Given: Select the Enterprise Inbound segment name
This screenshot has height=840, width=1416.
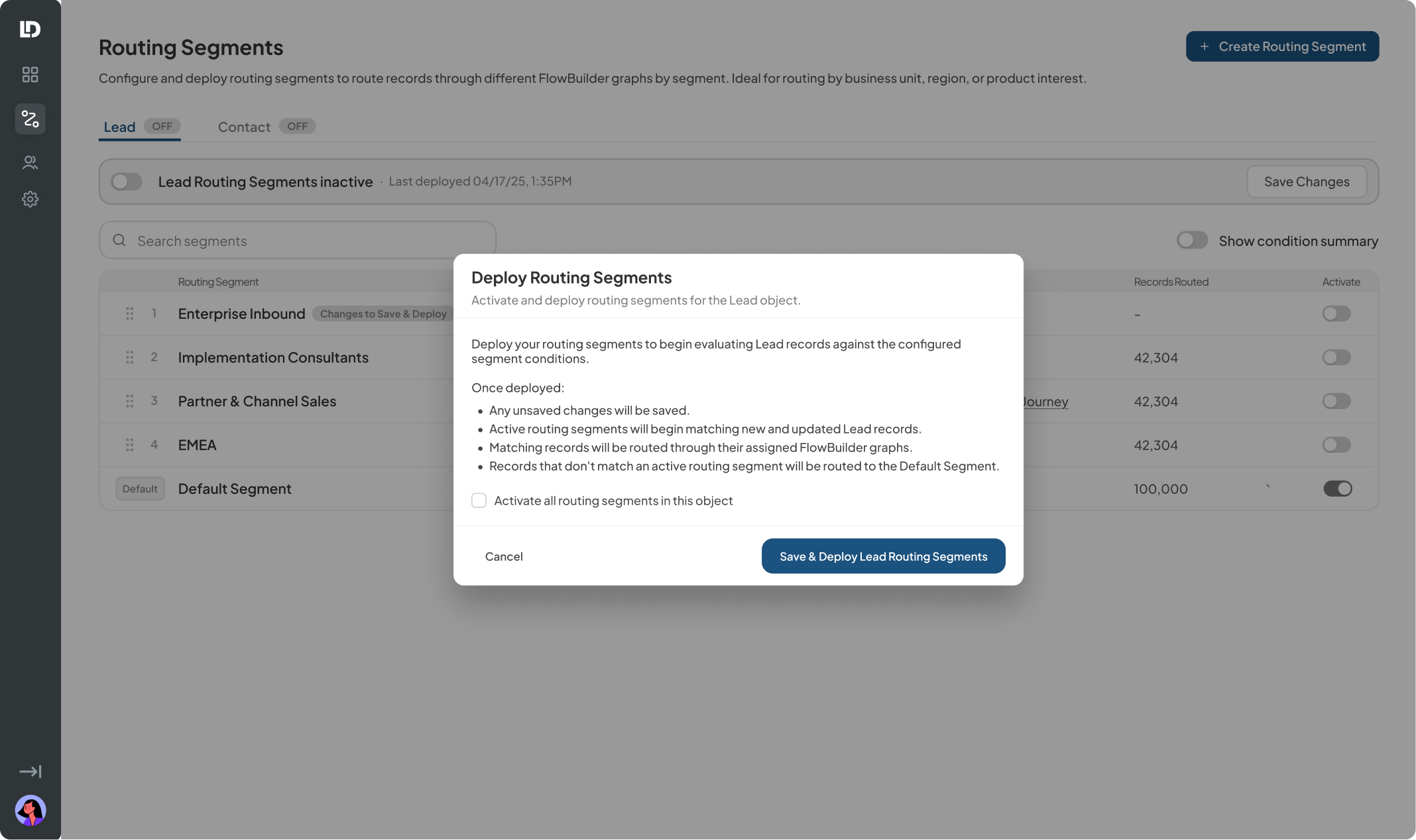Looking at the screenshot, I should click(241, 314).
